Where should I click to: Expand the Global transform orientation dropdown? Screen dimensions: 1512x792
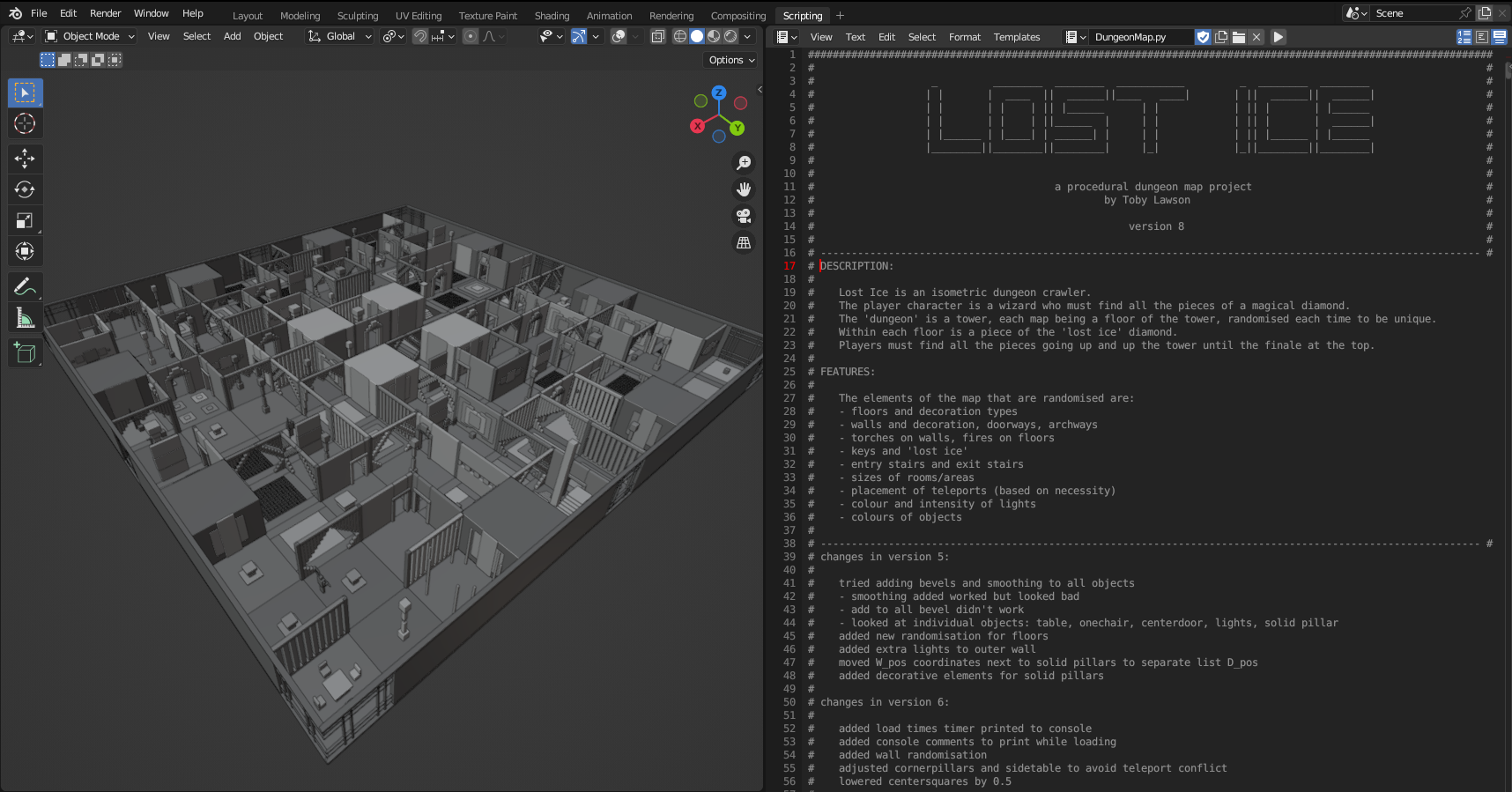pyautogui.click(x=340, y=36)
